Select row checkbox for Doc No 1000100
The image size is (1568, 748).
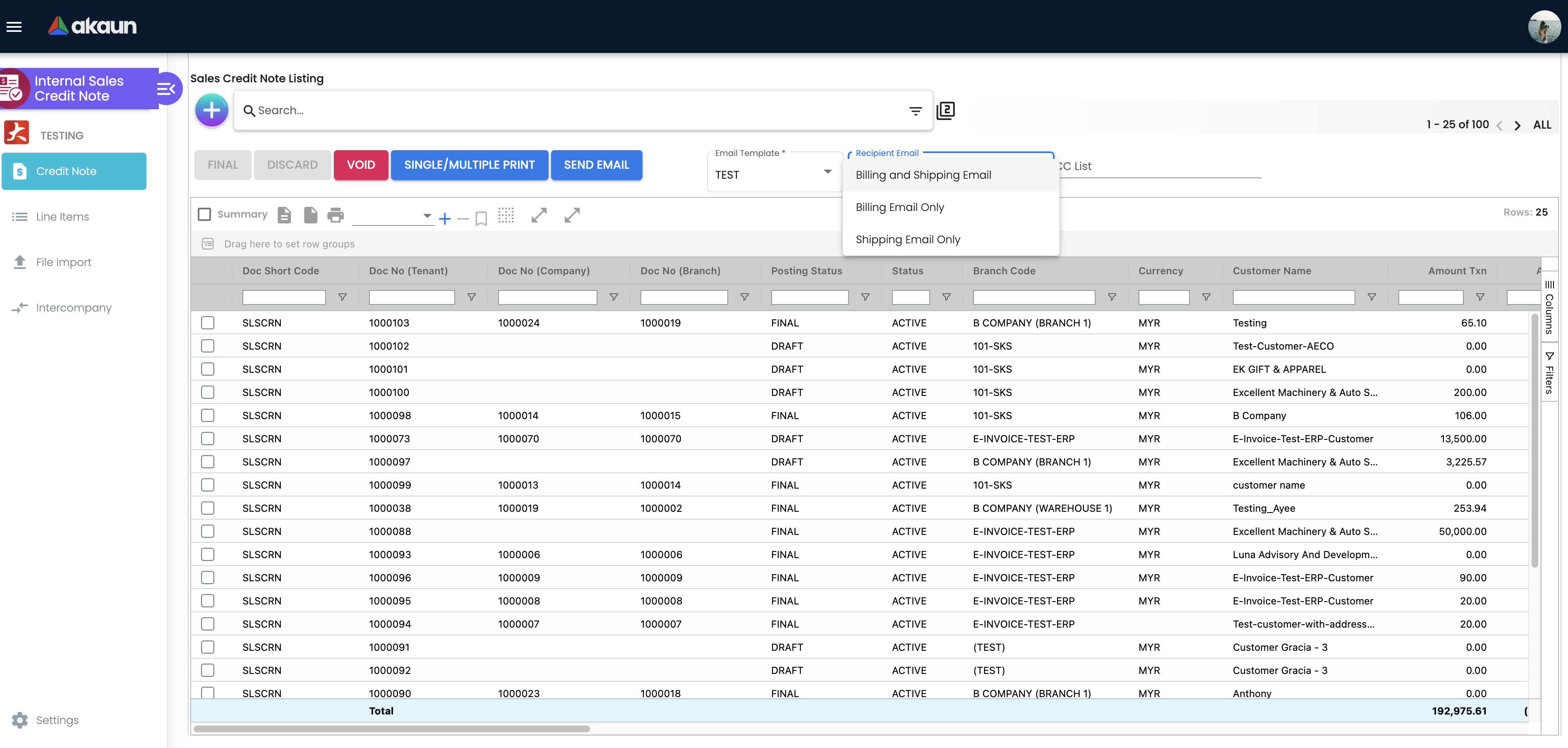click(x=208, y=392)
